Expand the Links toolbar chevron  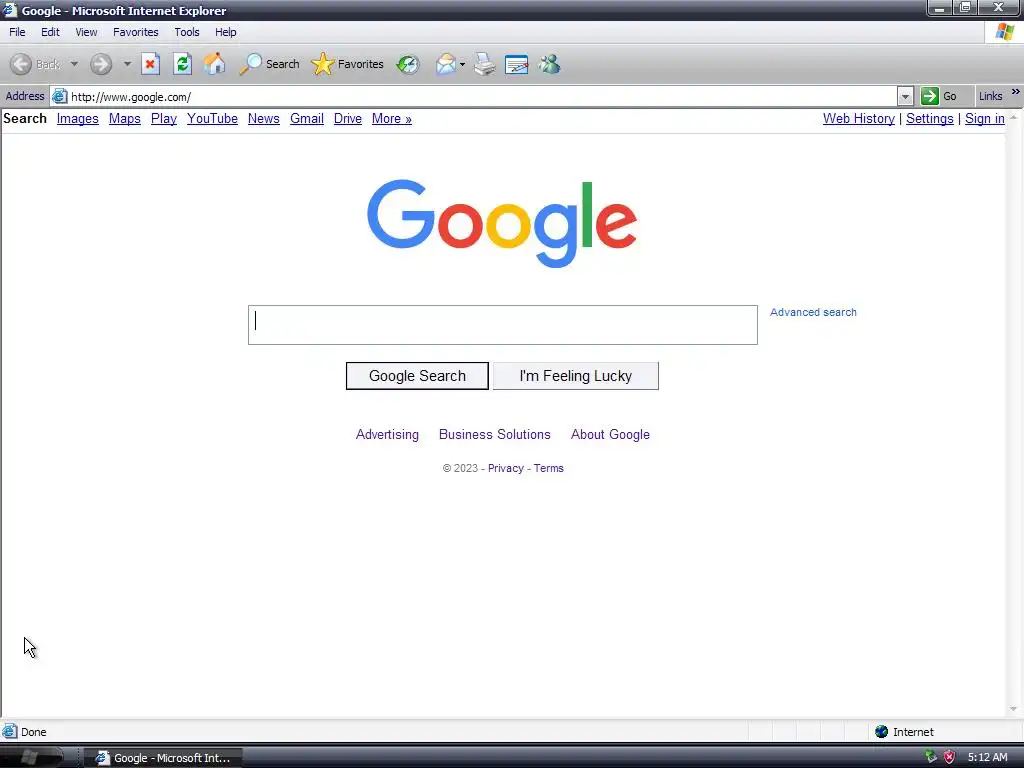point(1016,92)
